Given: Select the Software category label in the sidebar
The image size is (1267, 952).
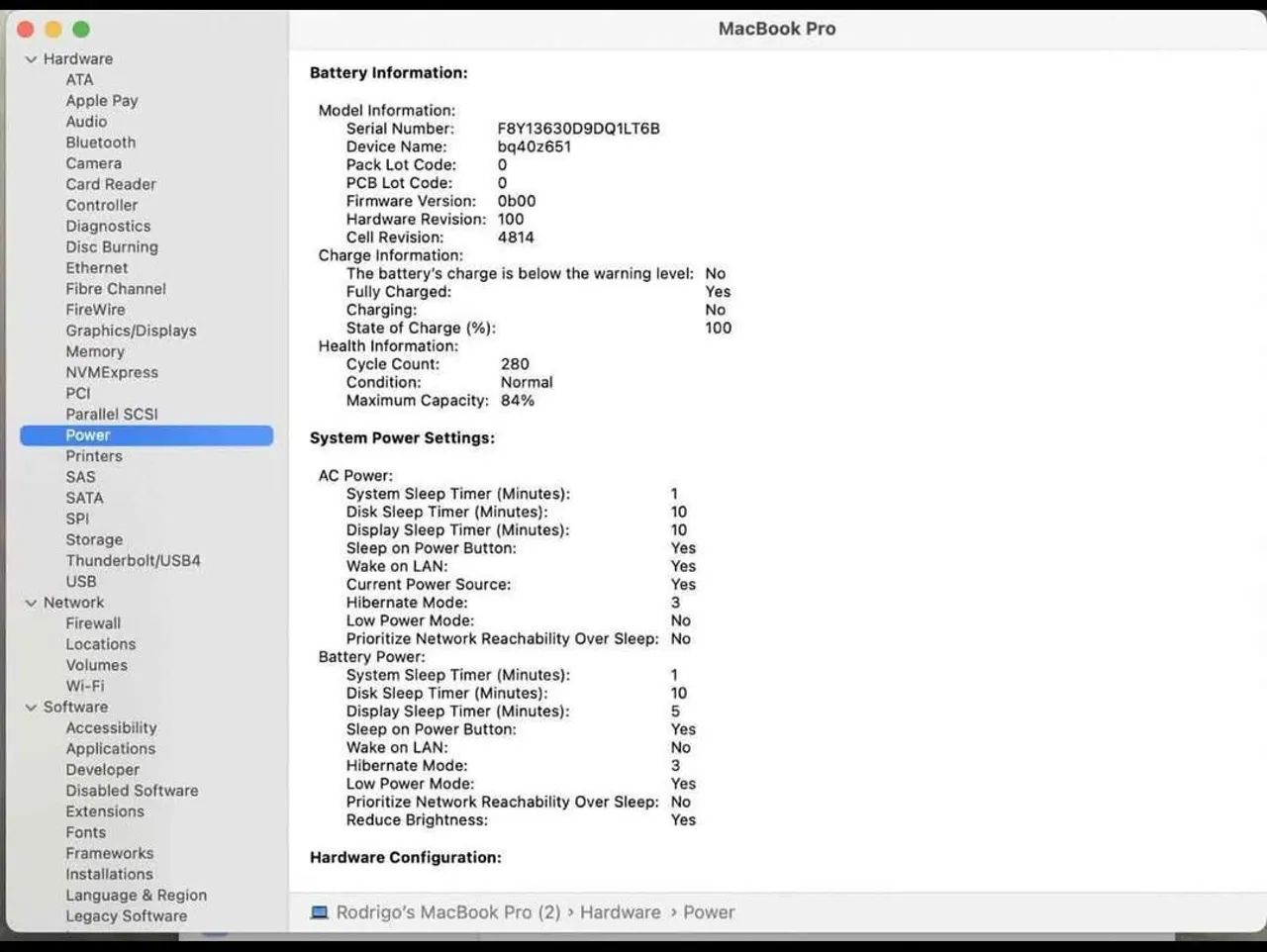Looking at the screenshot, I should [x=75, y=707].
